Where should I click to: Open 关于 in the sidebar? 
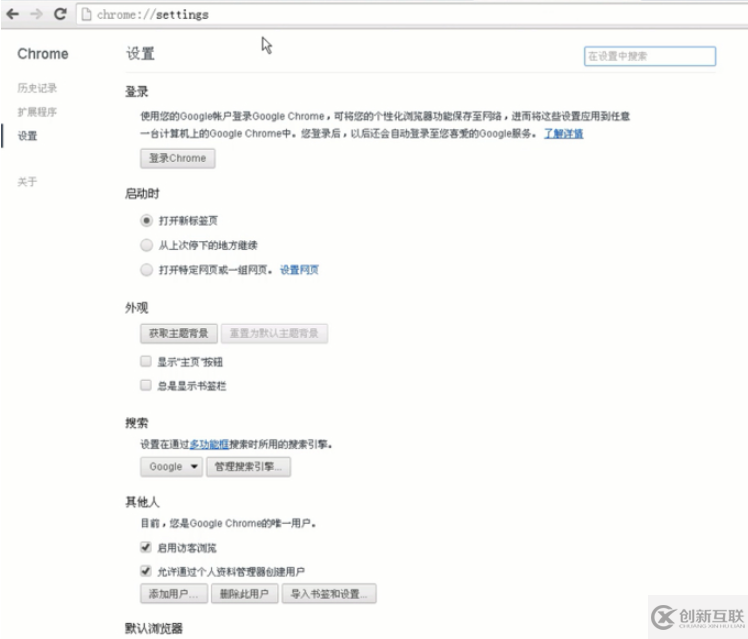pos(27,182)
